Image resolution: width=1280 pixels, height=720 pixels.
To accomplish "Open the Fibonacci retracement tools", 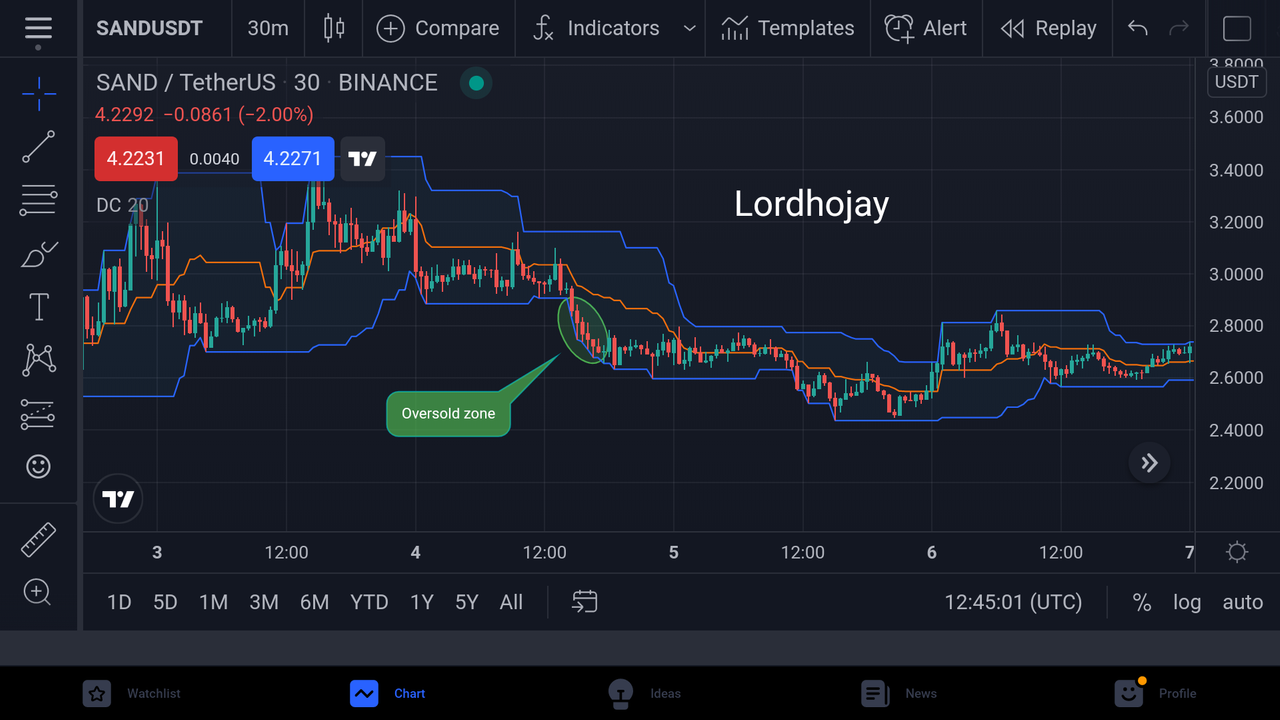I will (38, 200).
